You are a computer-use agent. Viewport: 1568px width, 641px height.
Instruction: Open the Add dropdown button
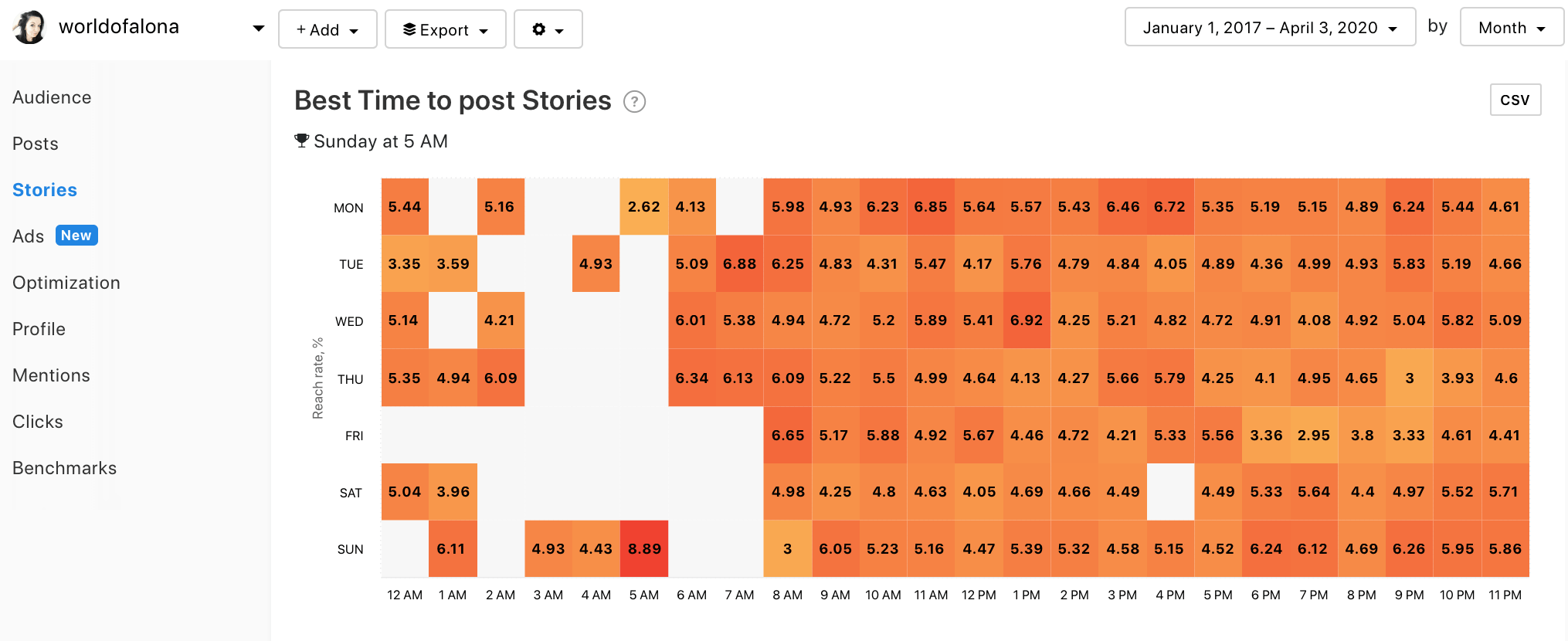(328, 29)
